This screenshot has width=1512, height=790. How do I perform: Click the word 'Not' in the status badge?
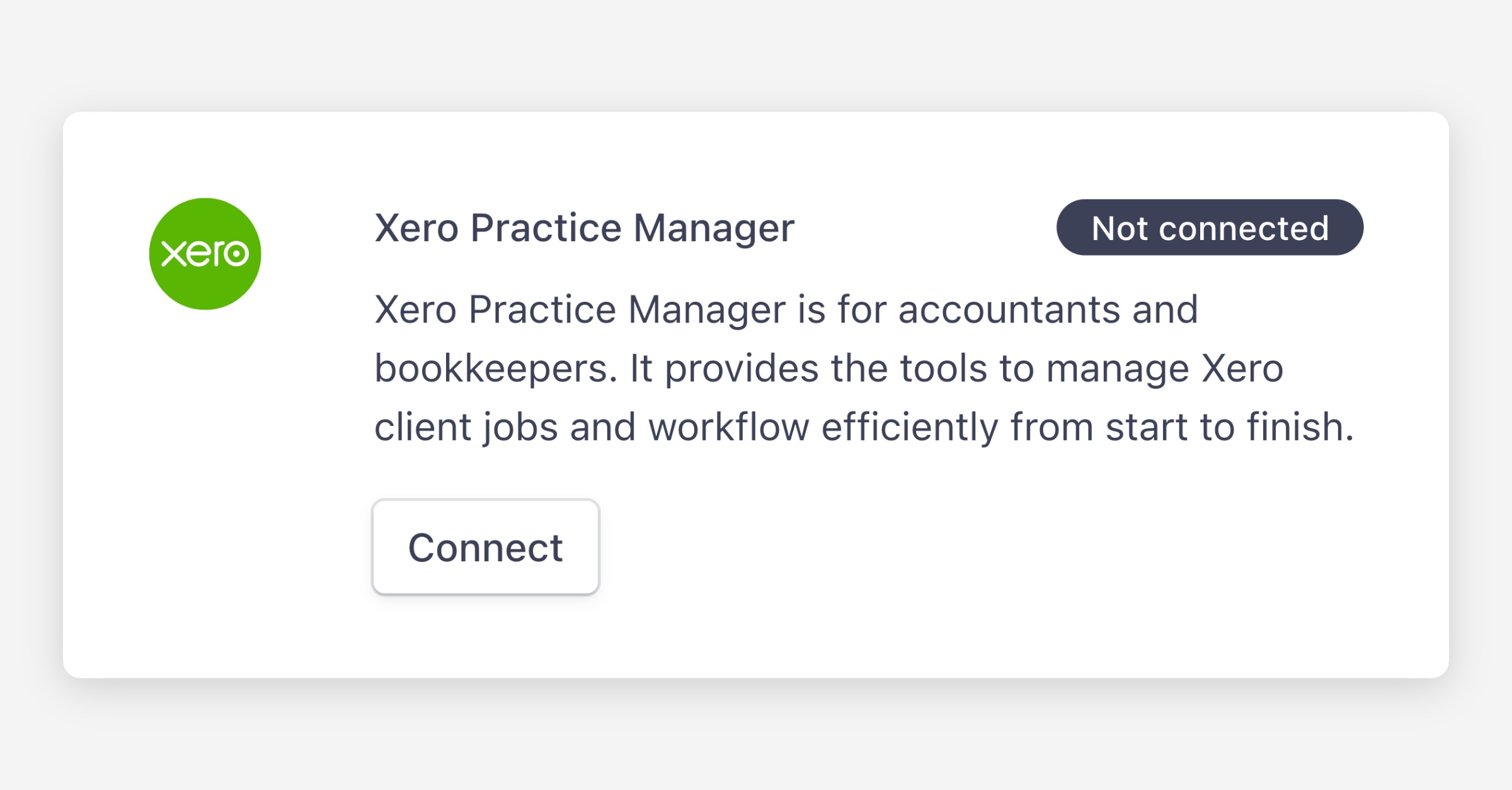point(1120,228)
